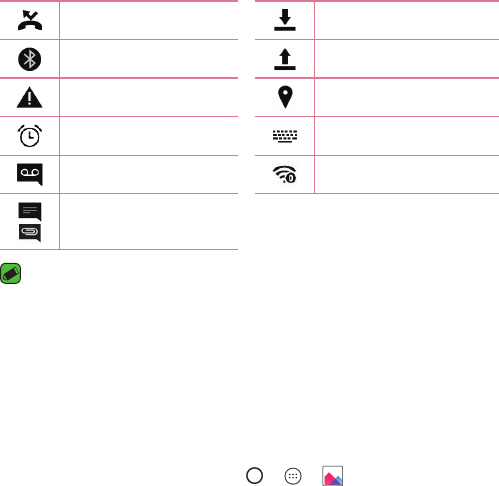Click the empty cell beside alarm icon
The image size is (499, 486).
[x=149, y=136]
